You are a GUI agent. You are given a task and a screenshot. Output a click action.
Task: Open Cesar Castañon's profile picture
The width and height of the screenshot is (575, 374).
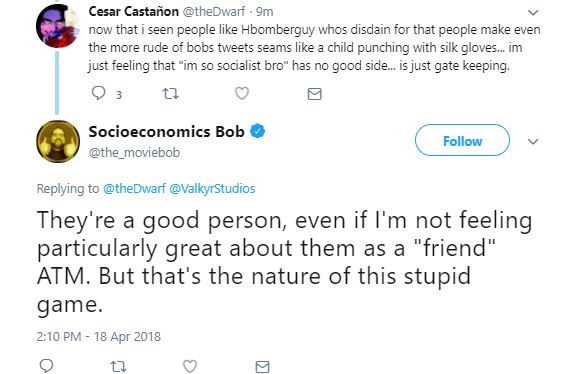[58, 26]
